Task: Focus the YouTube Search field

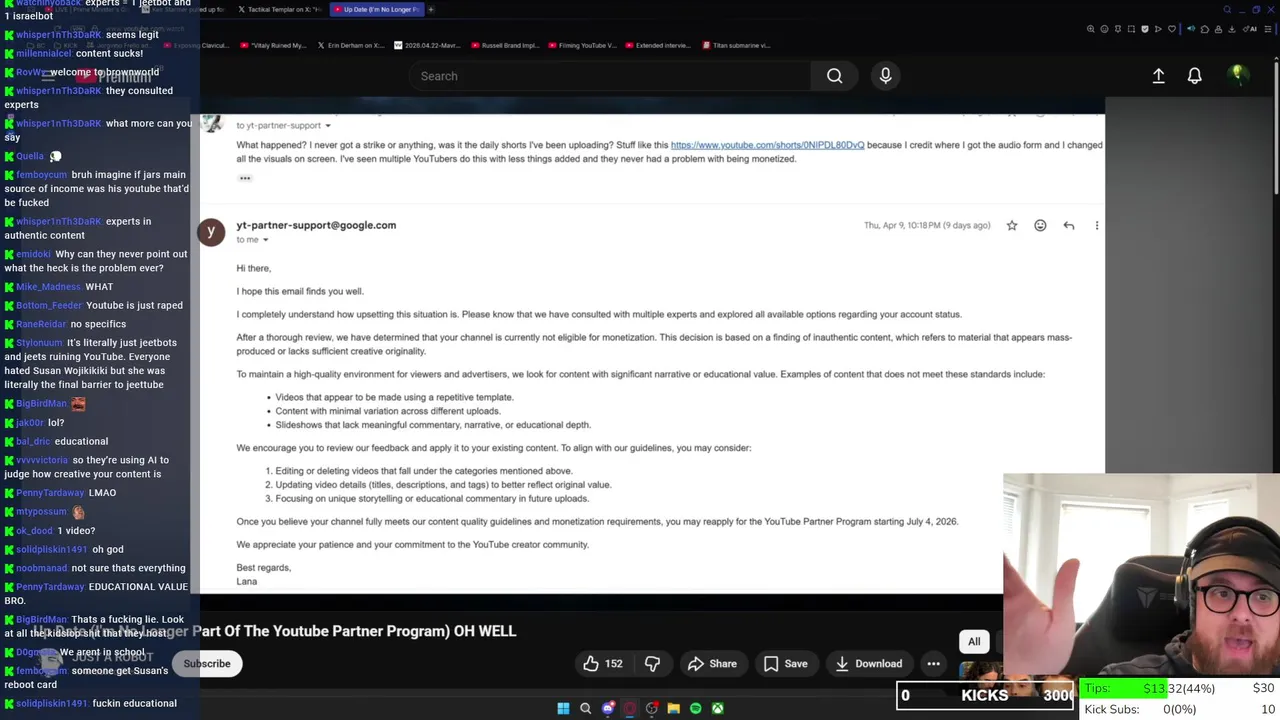Action: tap(612, 76)
